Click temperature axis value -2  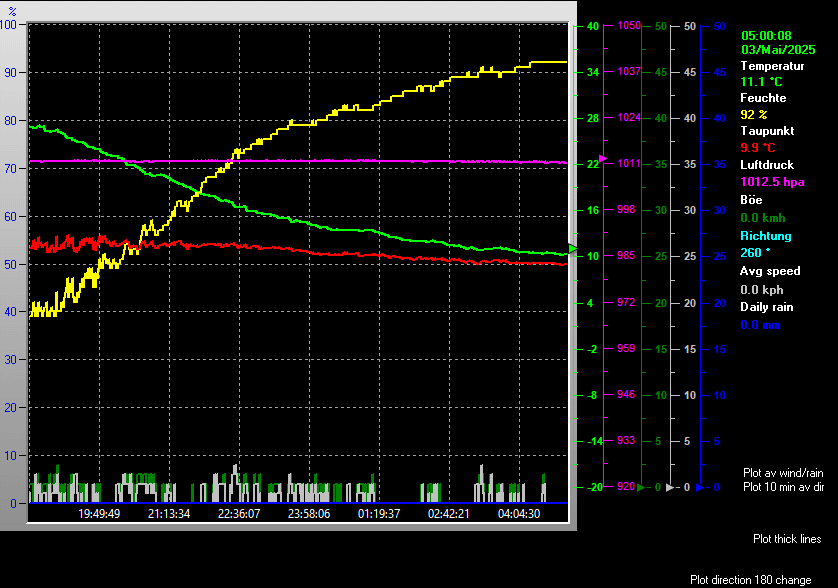pyautogui.click(x=592, y=349)
